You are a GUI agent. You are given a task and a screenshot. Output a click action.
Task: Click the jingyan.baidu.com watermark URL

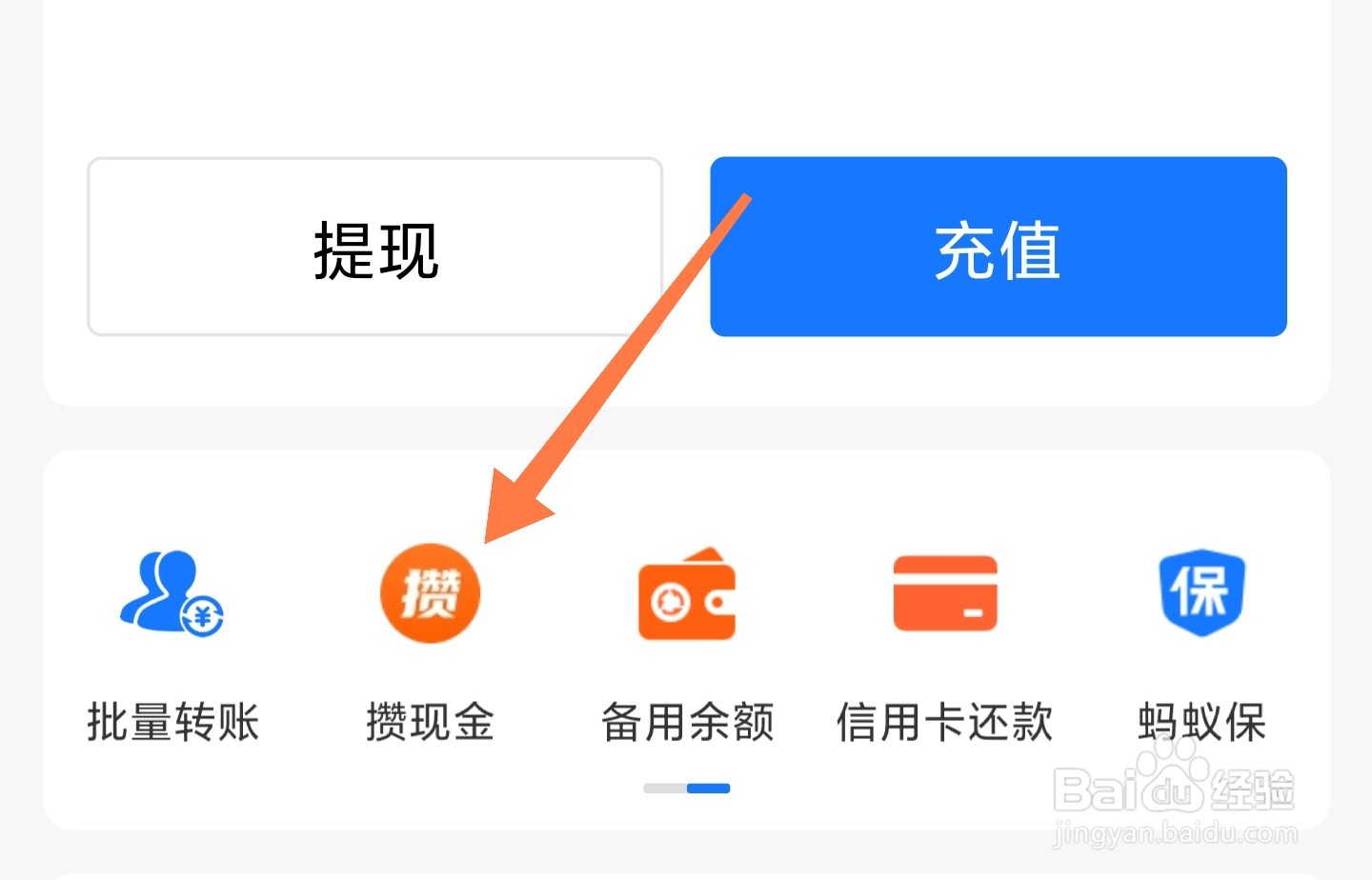pos(1175,835)
